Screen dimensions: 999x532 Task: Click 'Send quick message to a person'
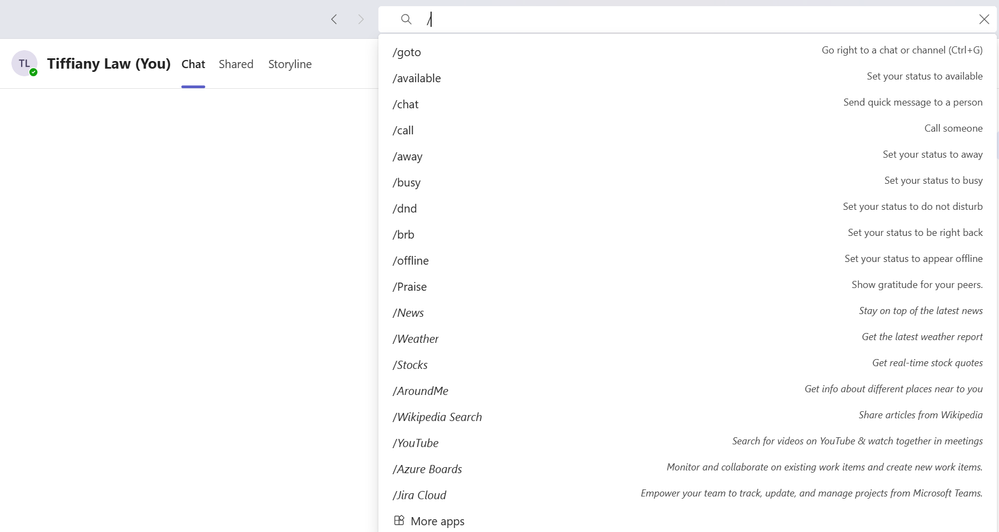(x=913, y=102)
